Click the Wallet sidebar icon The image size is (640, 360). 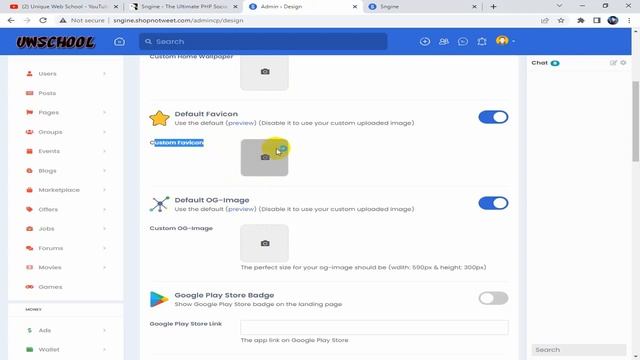point(29,349)
